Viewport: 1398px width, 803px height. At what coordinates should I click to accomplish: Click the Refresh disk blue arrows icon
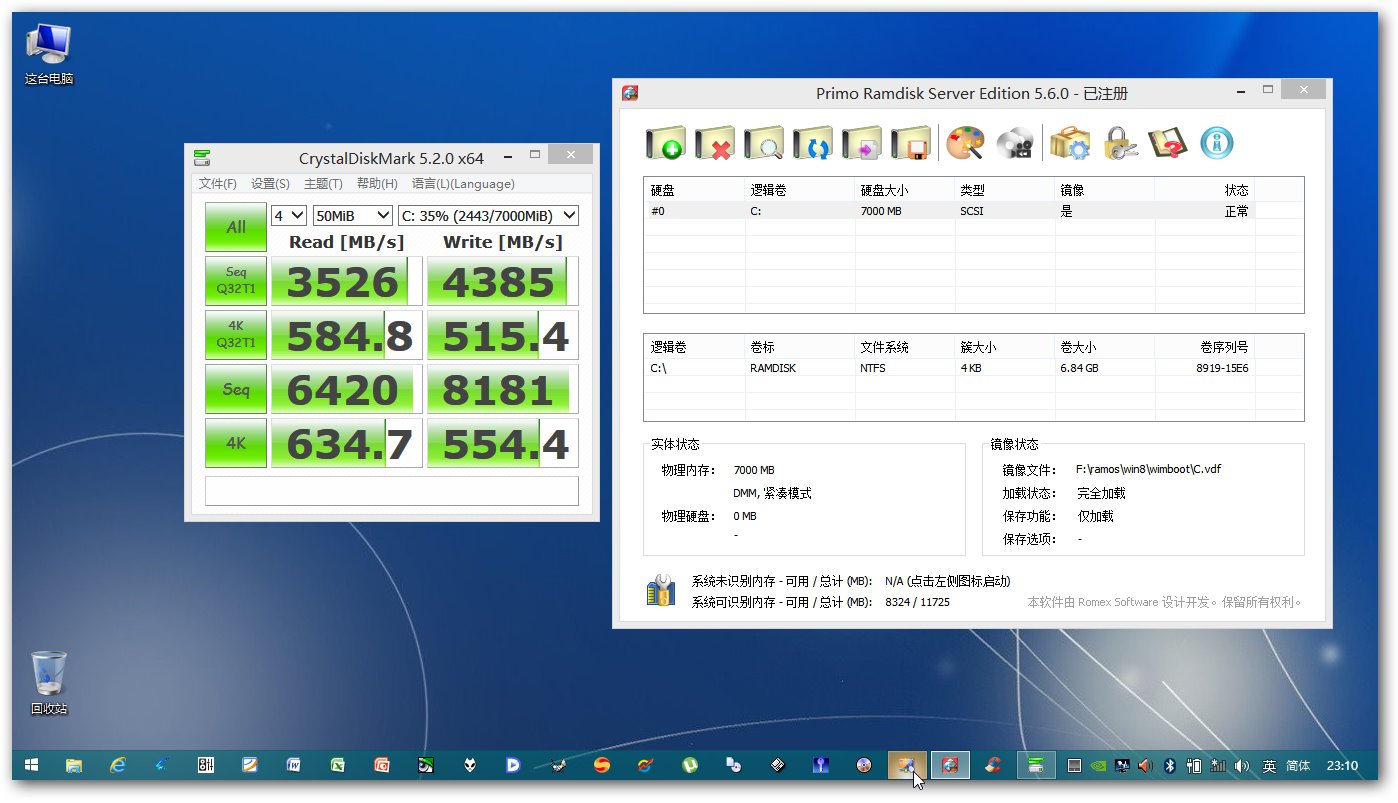click(813, 143)
